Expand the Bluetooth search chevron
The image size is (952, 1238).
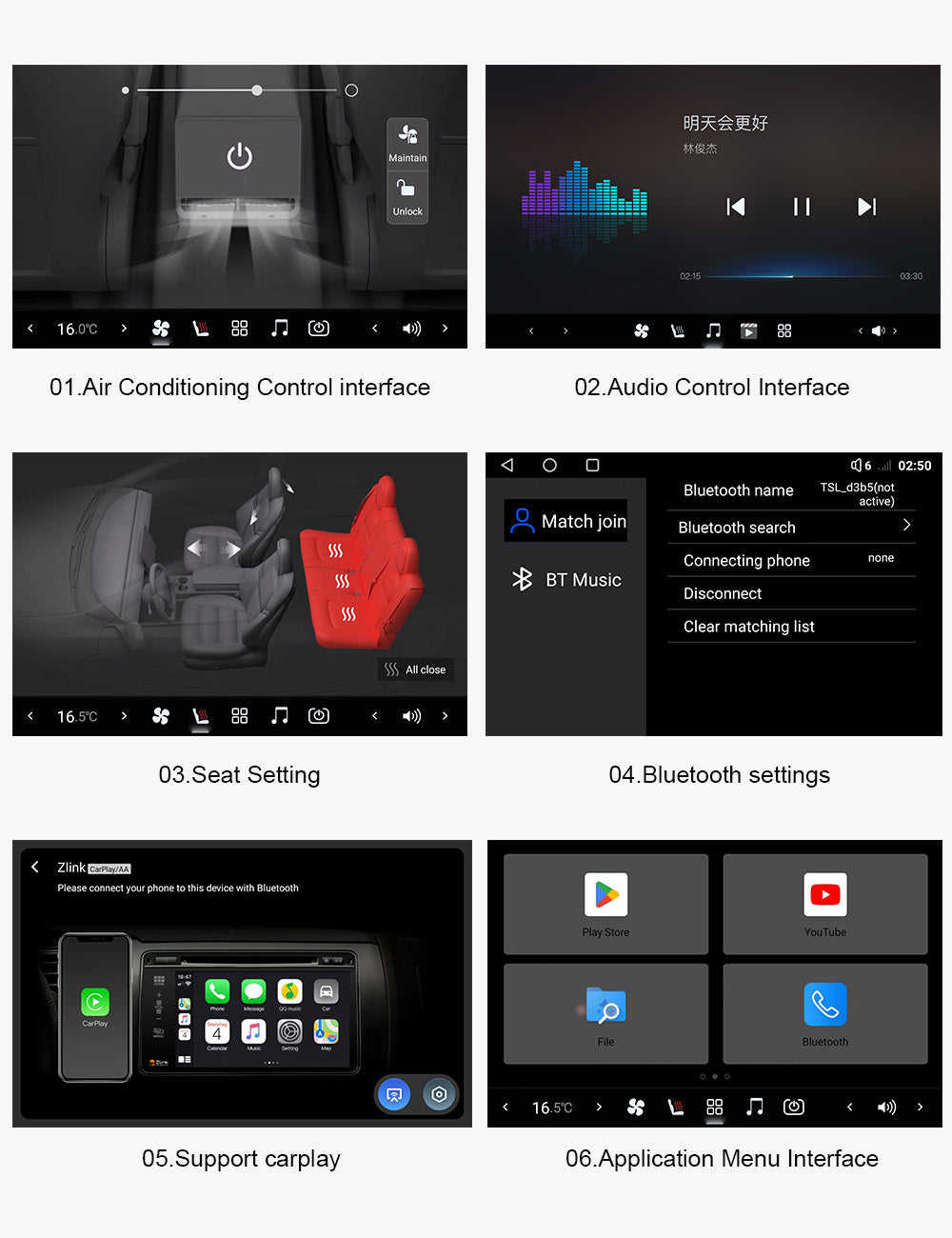(906, 526)
